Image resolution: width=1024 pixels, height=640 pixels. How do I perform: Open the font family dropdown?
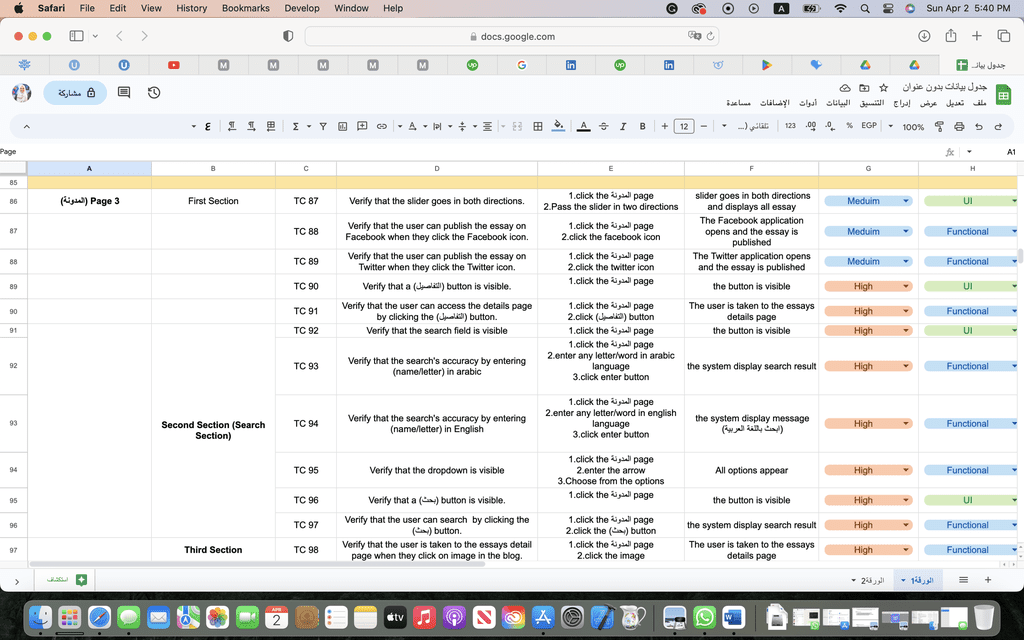(x=748, y=126)
